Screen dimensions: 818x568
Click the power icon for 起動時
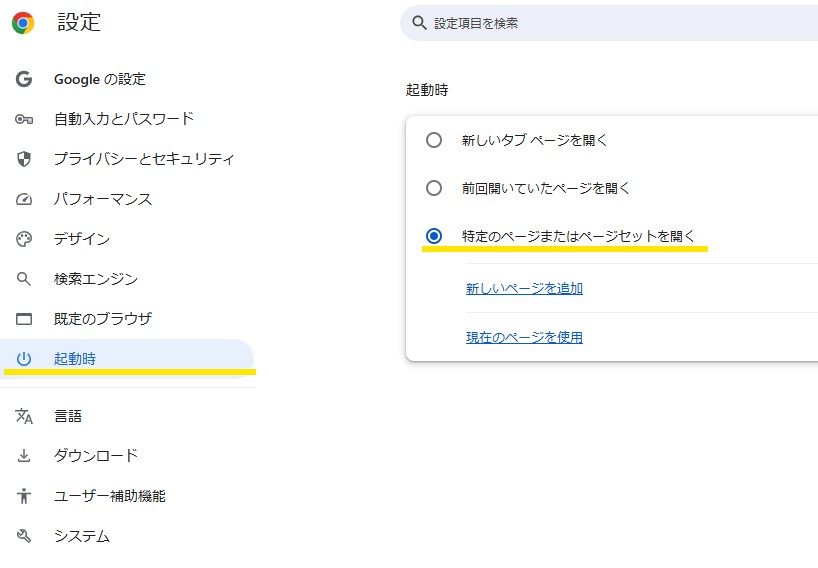(24, 359)
